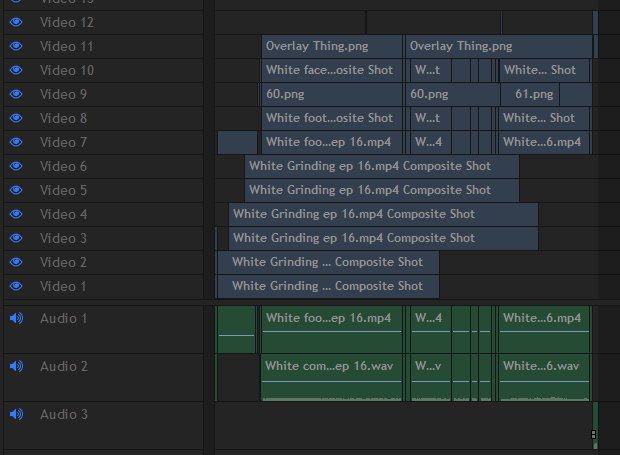Select second Overlay Thing.png clip on Video 11
Image resolution: width=620 pixels, height=455 pixels.
pos(499,46)
